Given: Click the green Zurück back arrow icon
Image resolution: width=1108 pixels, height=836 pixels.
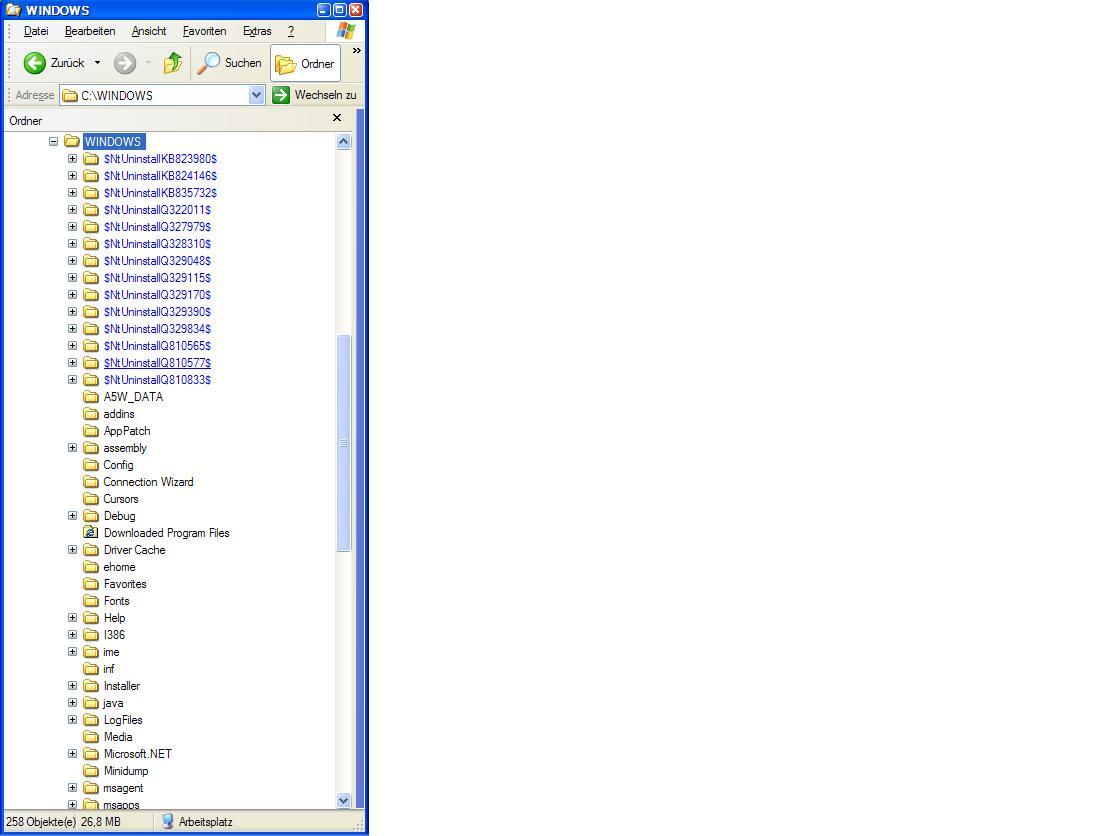Looking at the screenshot, I should (x=34, y=63).
